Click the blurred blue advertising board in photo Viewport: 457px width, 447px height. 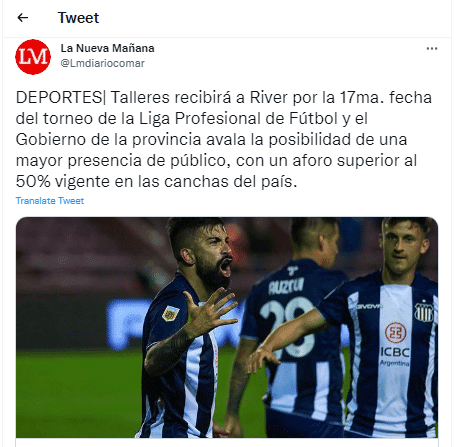click(128, 323)
